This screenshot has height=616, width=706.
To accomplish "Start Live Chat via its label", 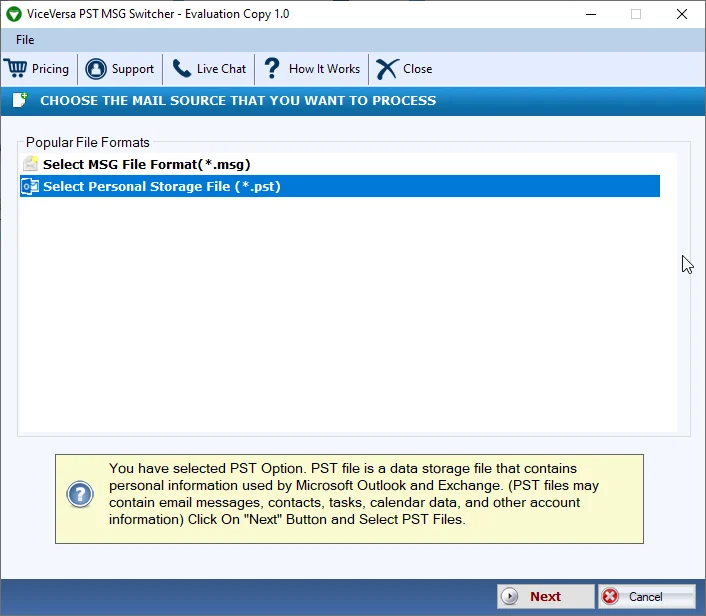I will pyautogui.click(x=221, y=69).
